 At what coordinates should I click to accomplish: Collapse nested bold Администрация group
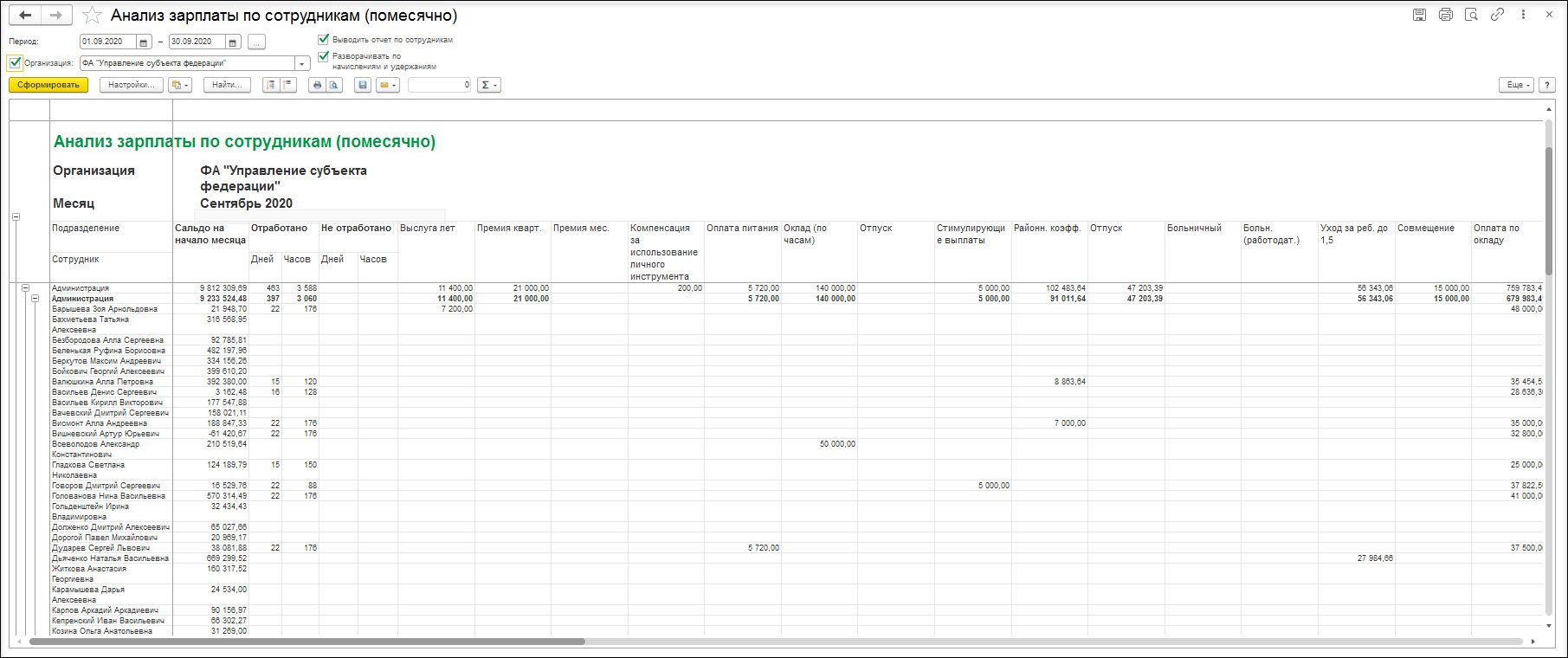pos(35,299)
